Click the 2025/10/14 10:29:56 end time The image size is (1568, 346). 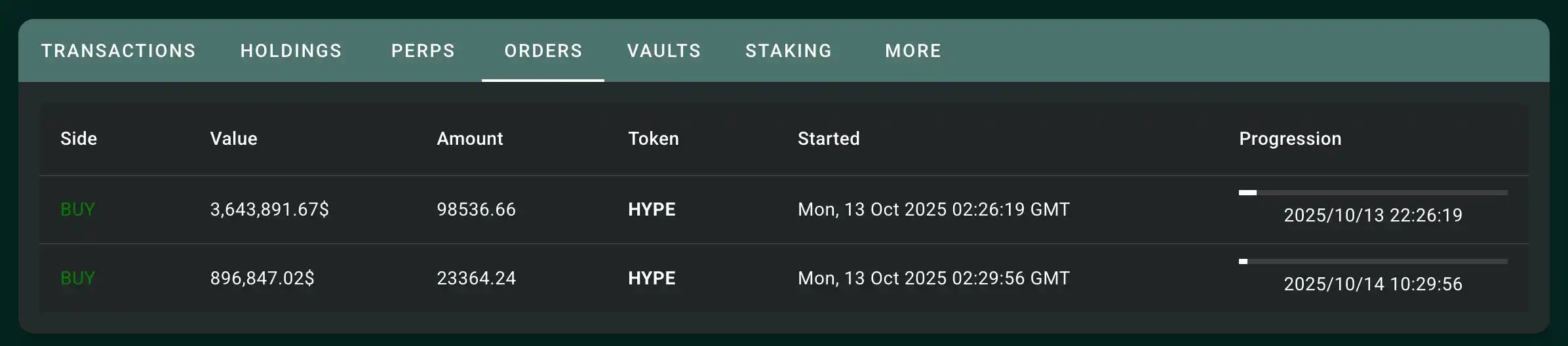pos(1373,284)
